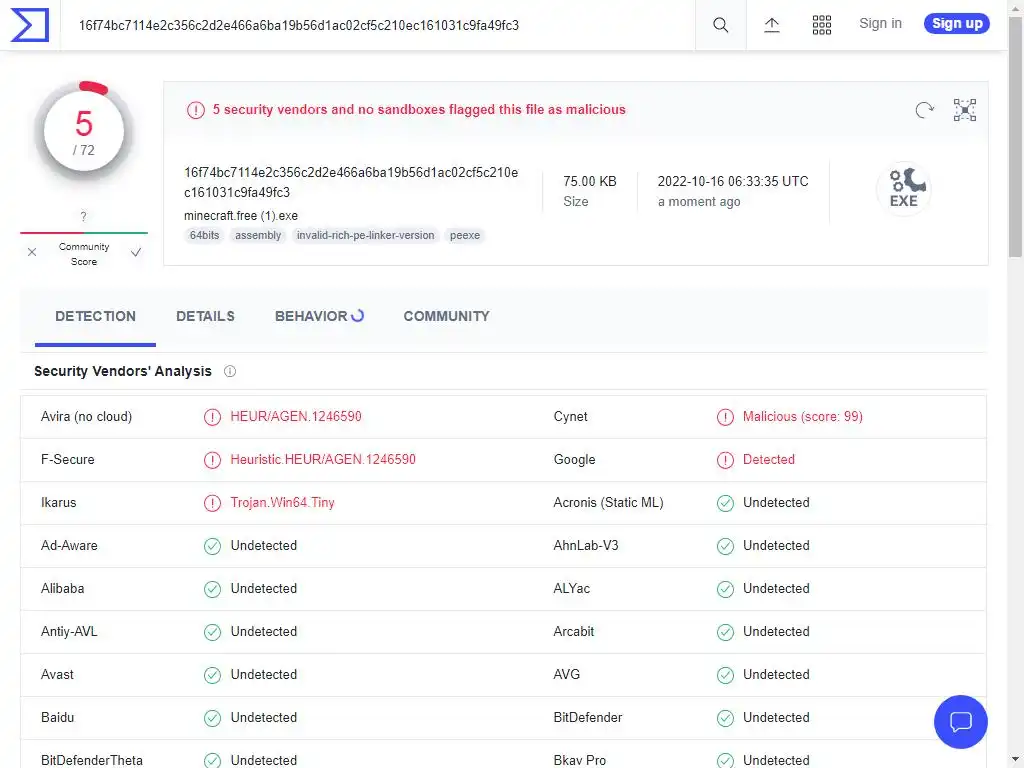The image size is (1024, 768).
Task: Click the chat bubble button
Action: pyautogui.click(x=961, y=722)
